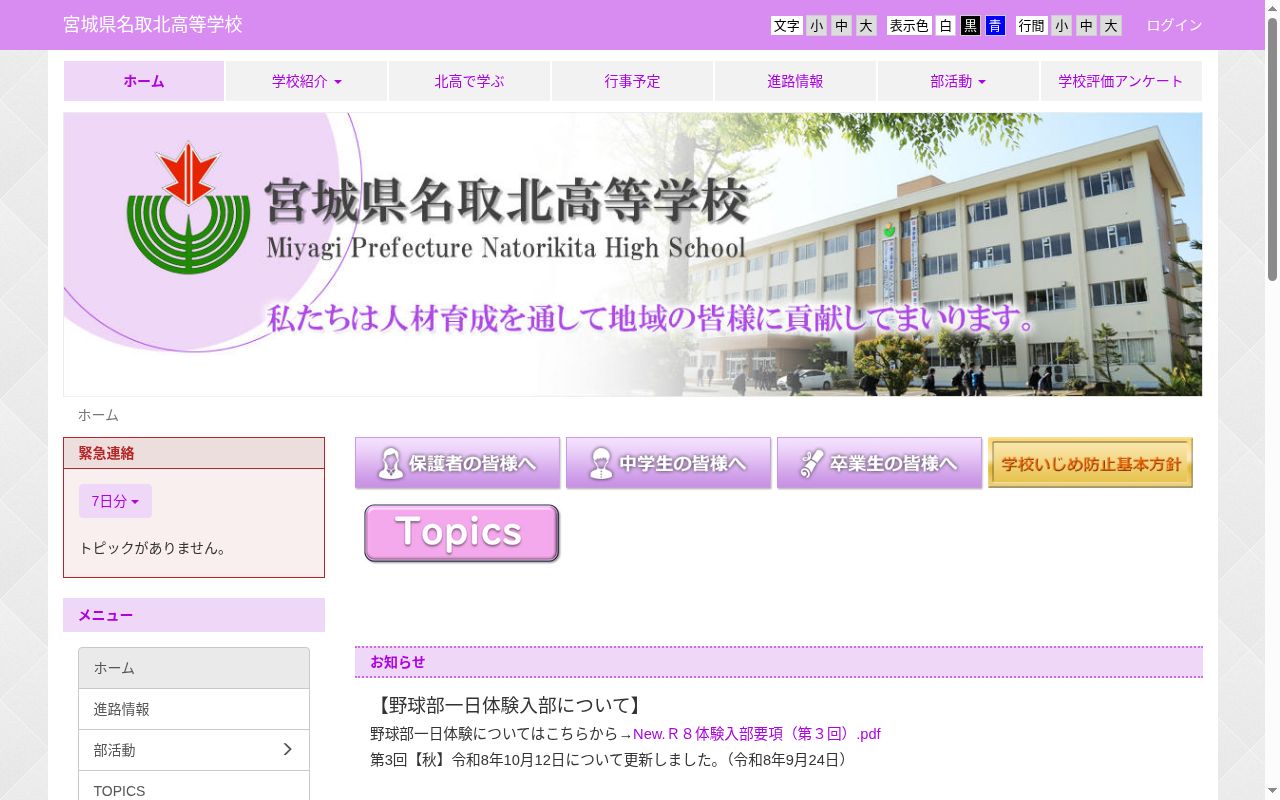This screenshot has width=1280, height=800.
Task: Click the 中学生の皆様へ banner button
Action: click(668, 463)
